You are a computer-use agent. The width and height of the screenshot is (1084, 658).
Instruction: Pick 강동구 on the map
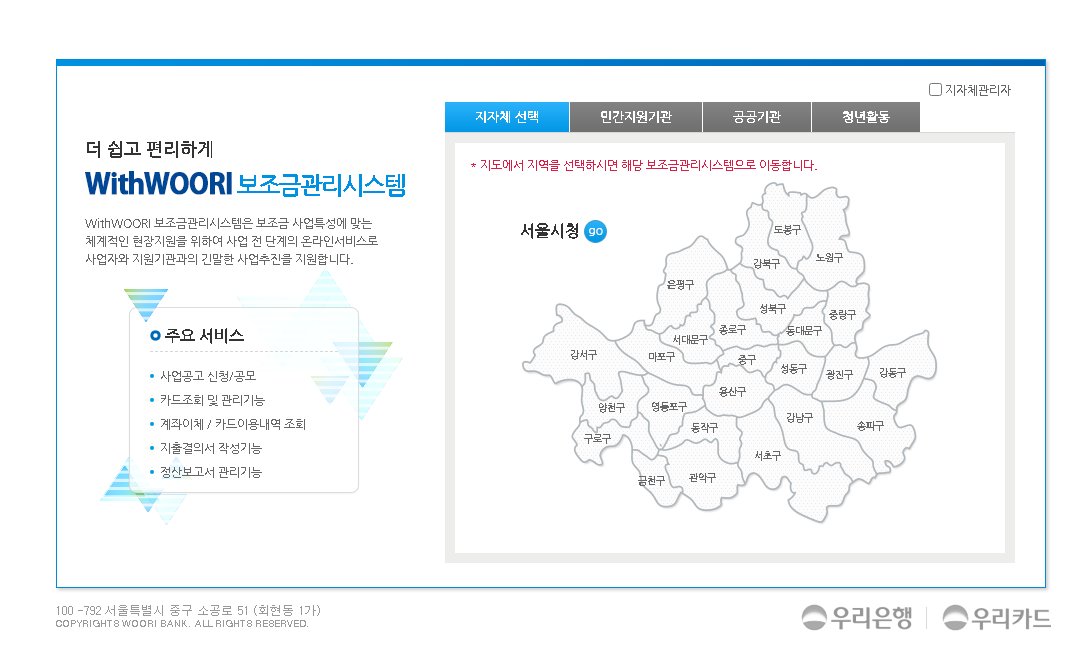892,373
